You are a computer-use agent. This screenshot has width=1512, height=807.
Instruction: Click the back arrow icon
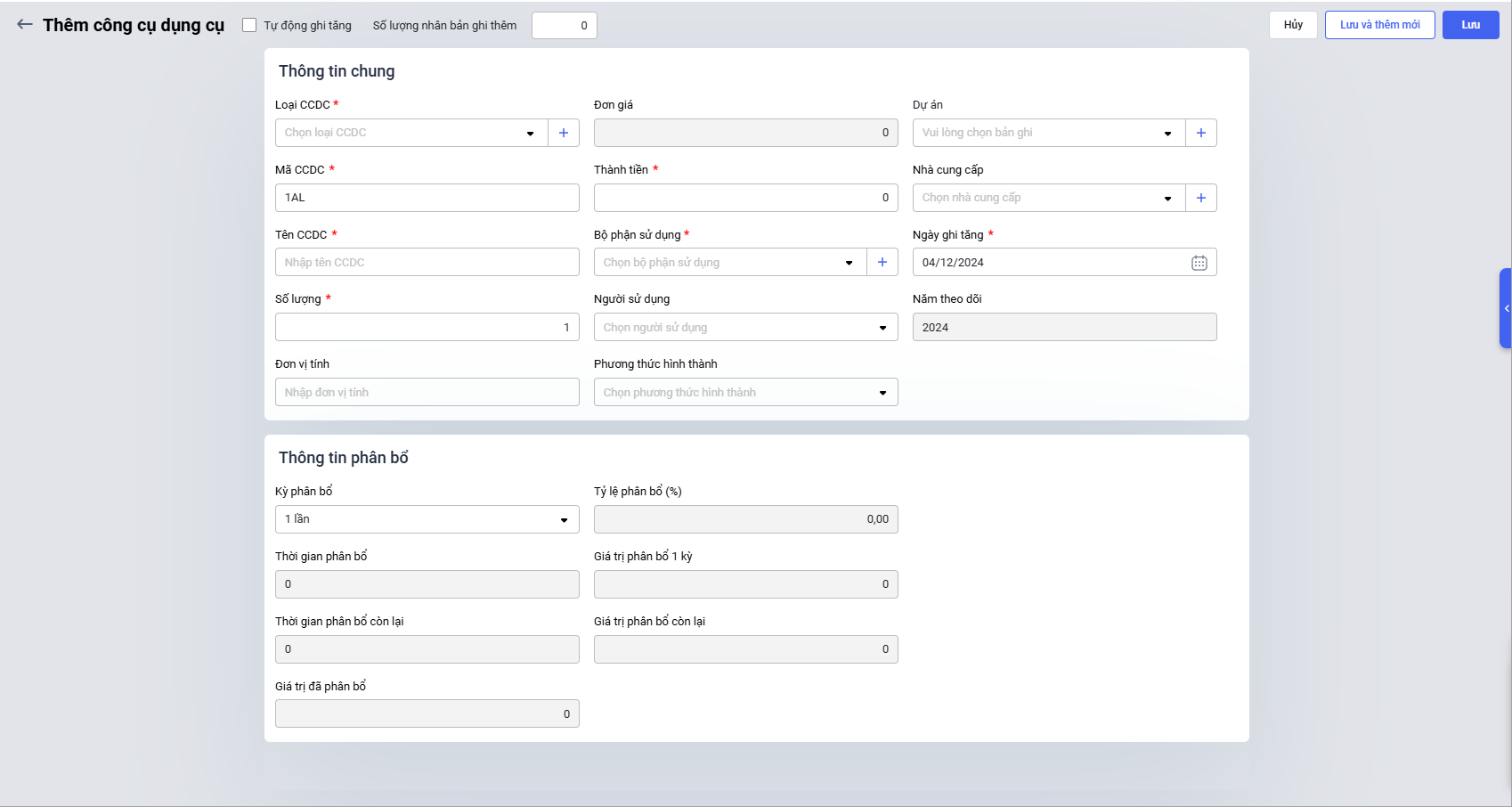25,25
